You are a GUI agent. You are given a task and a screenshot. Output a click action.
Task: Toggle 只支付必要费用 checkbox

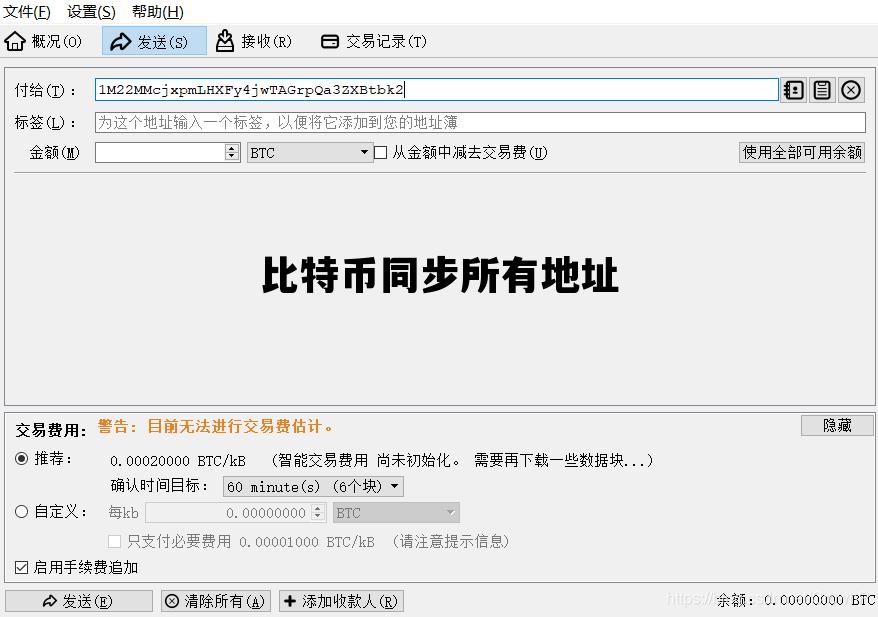click(114, 541)
